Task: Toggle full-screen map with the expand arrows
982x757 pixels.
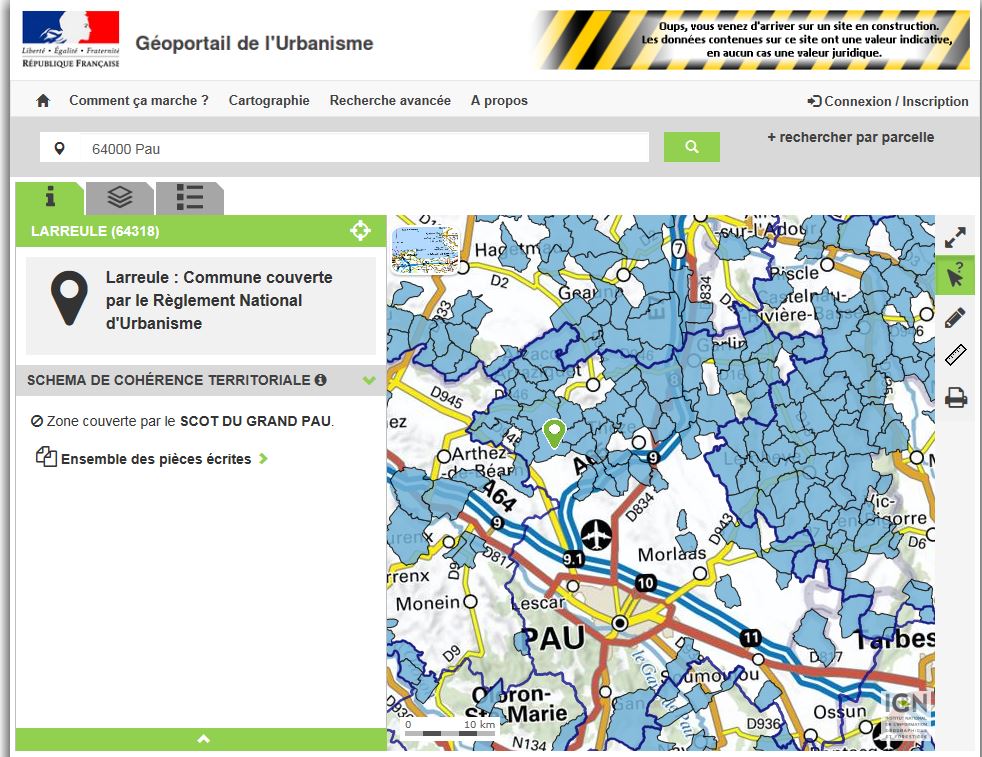Action: tap(955, 237)
